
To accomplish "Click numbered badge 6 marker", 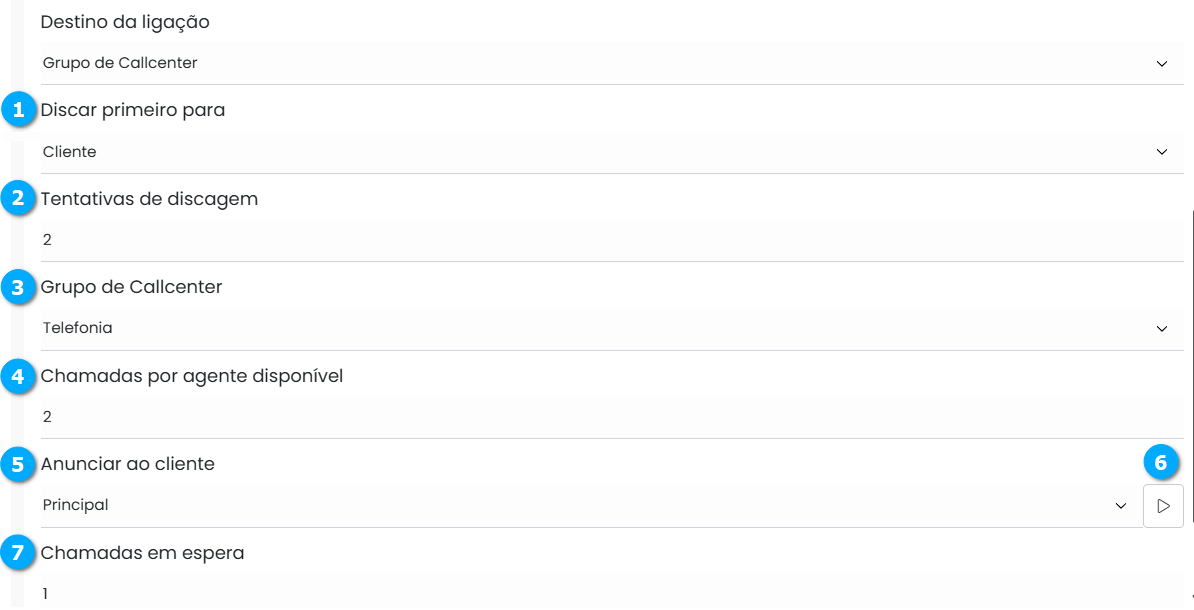I will [1160, 463].
